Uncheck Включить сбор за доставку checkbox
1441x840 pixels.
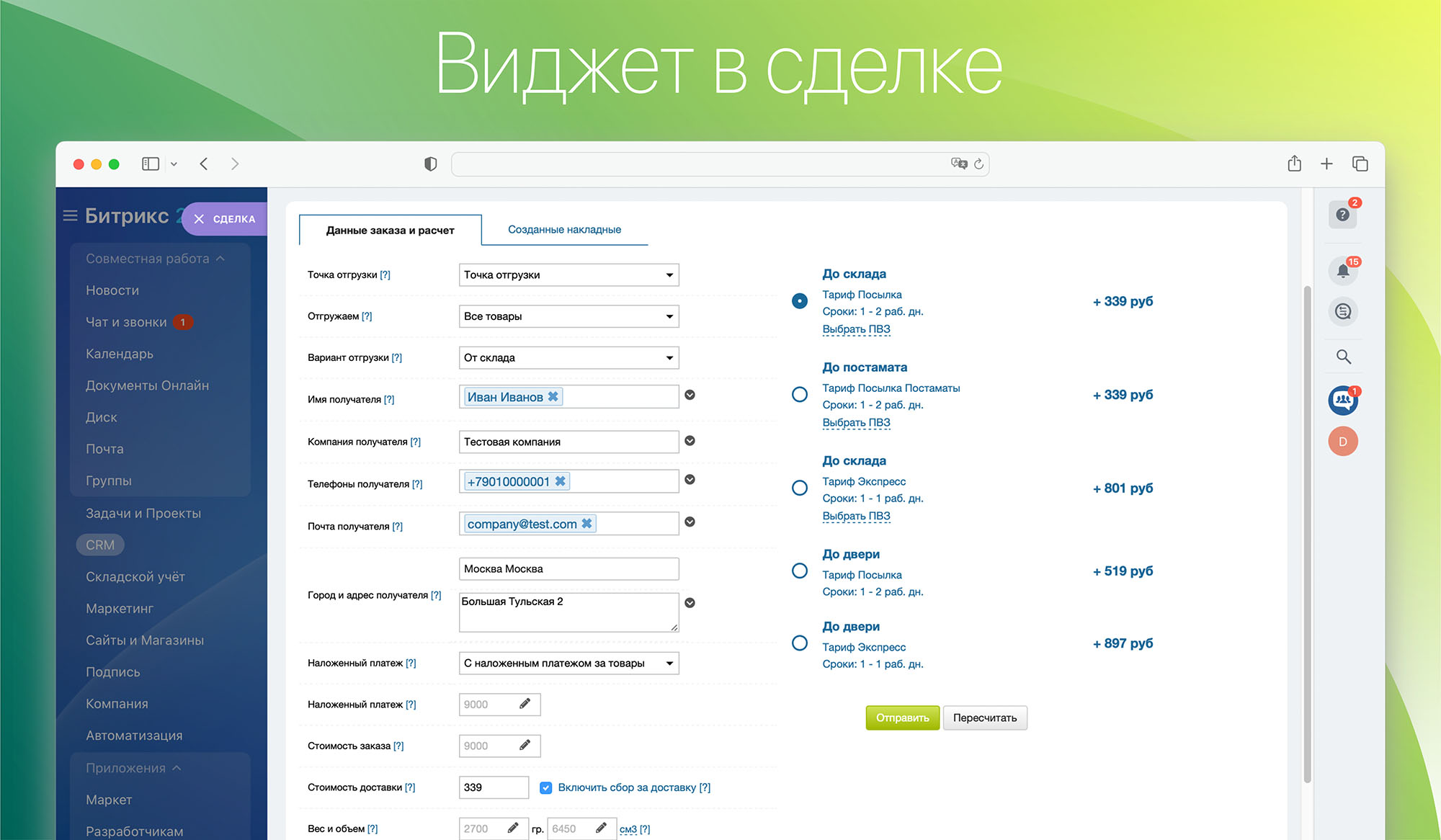(x=546, y=787)
